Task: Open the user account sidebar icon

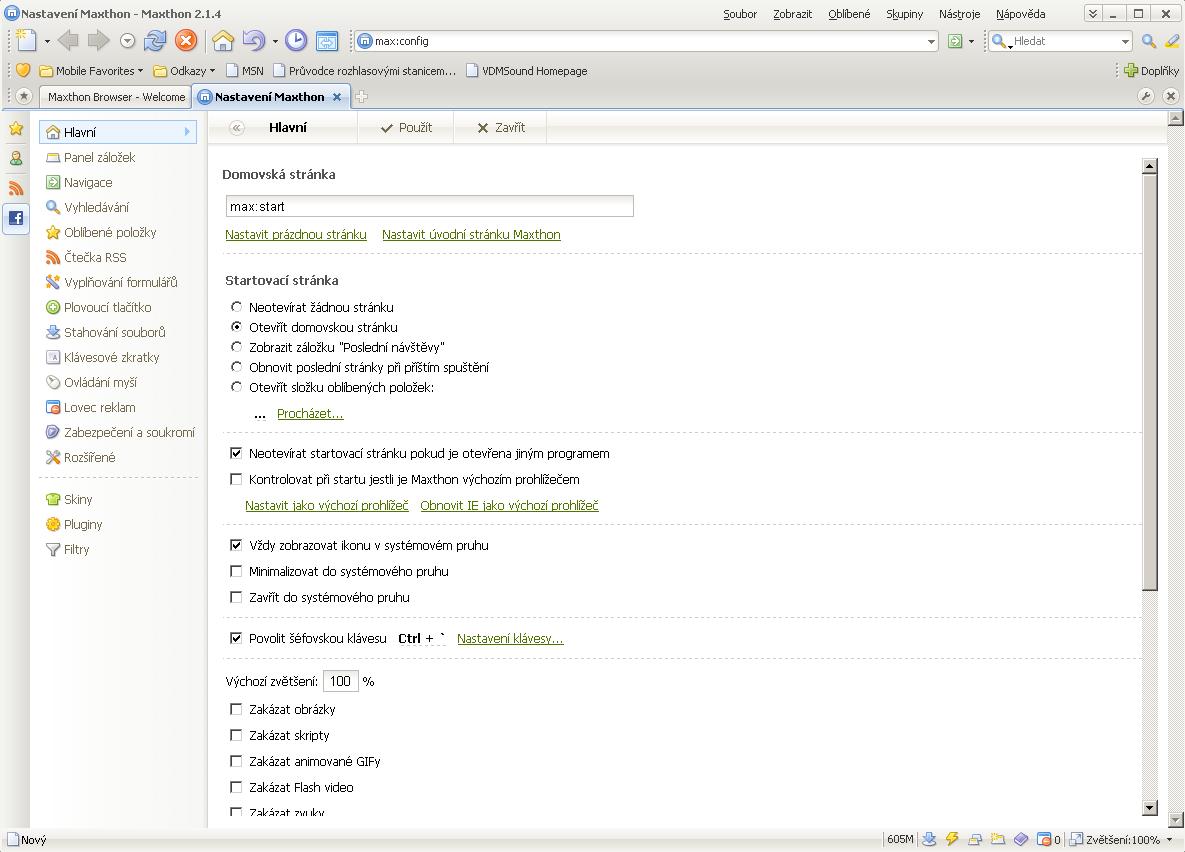Action: (x=16, y=159)
